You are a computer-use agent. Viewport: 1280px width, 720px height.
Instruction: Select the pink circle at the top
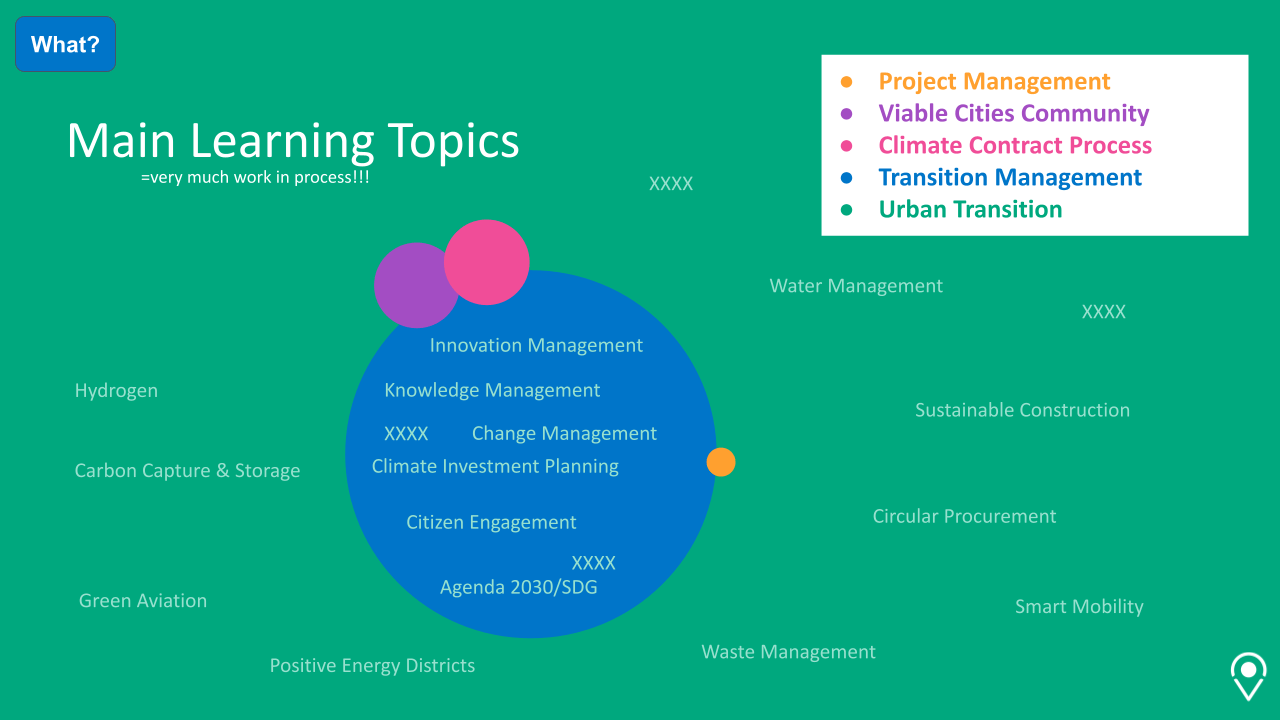pyautogui.click(x=488, y=261)
